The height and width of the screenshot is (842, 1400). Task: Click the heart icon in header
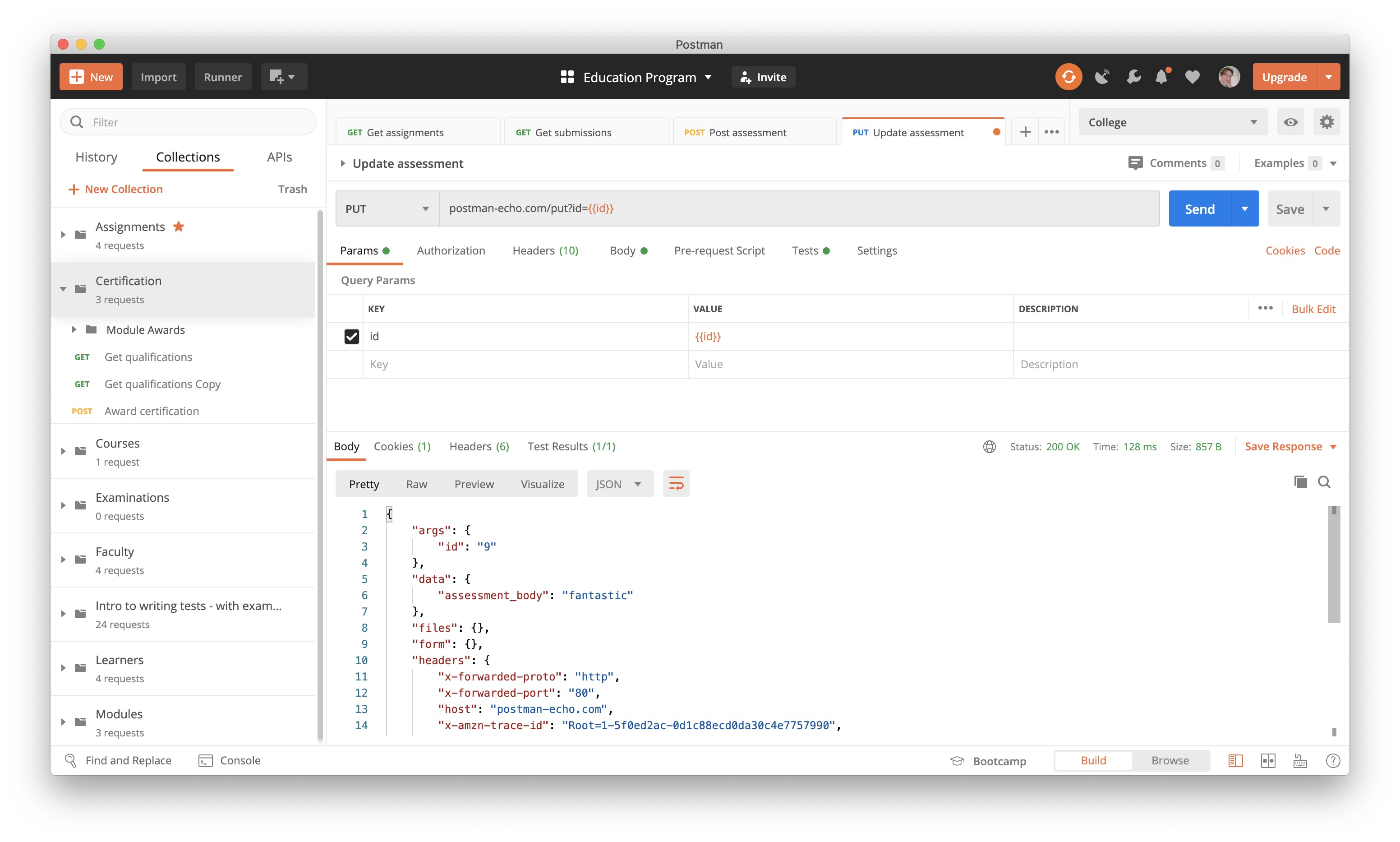pyautogui.click(x=1193, y=77)
